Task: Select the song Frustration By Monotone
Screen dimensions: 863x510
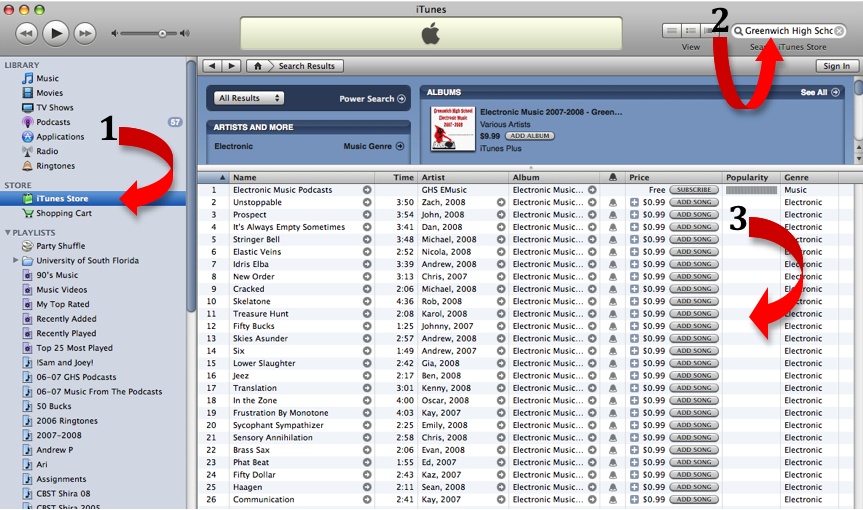Action: pyautogui.click(x=280, y=413)
